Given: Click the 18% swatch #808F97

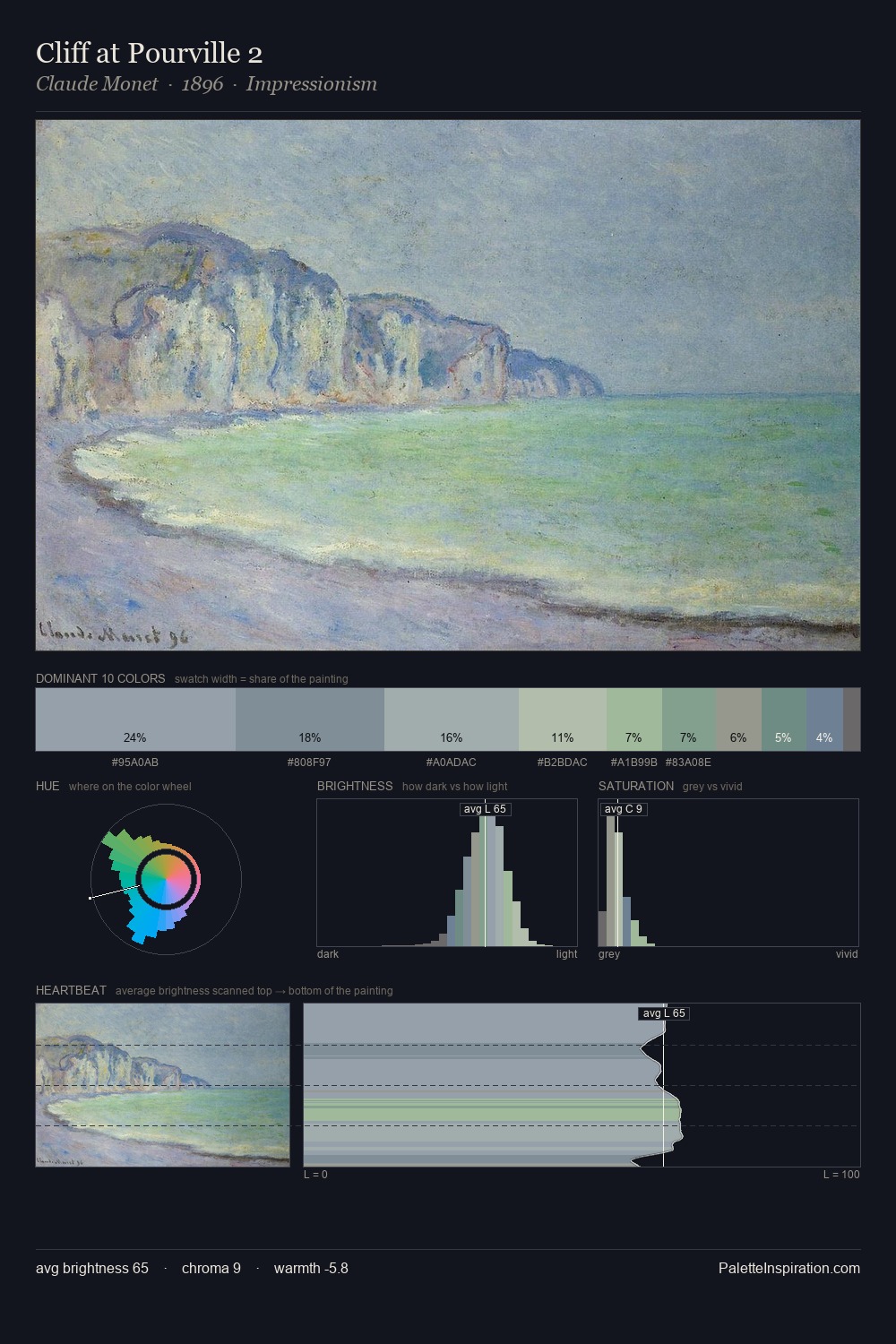Looking at the screenshot, I should [310, 719].
